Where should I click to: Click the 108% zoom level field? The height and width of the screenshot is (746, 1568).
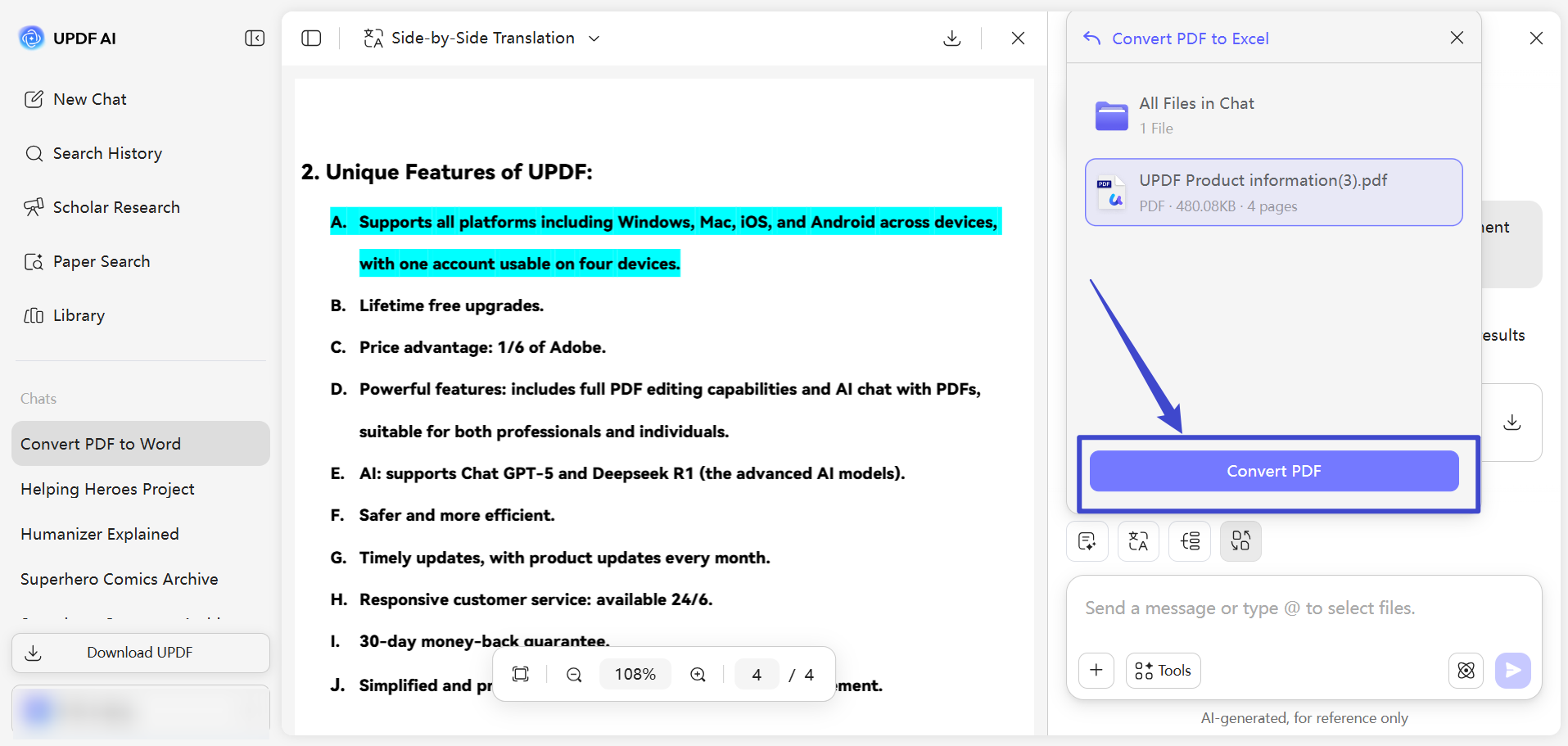click(635, 674)
